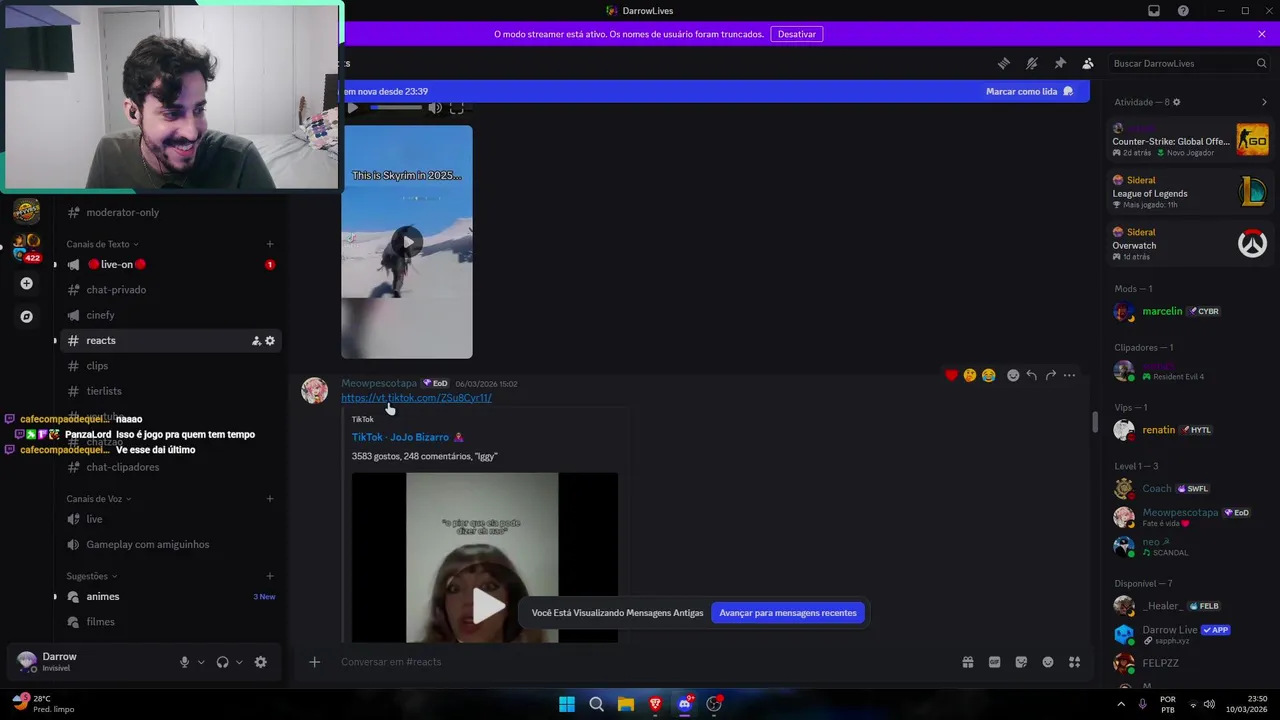Open user settings gear
Viewport: 1280px width, 720px height.
pyautogui.click(x=261, y=662)
